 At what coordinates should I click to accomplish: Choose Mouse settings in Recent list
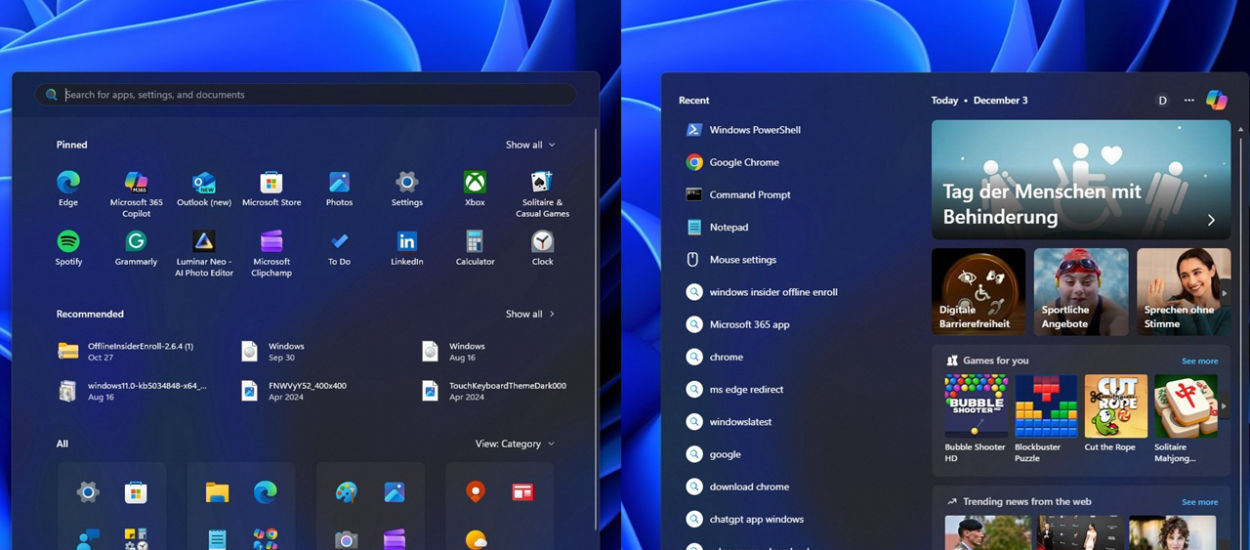pos(742,260)
